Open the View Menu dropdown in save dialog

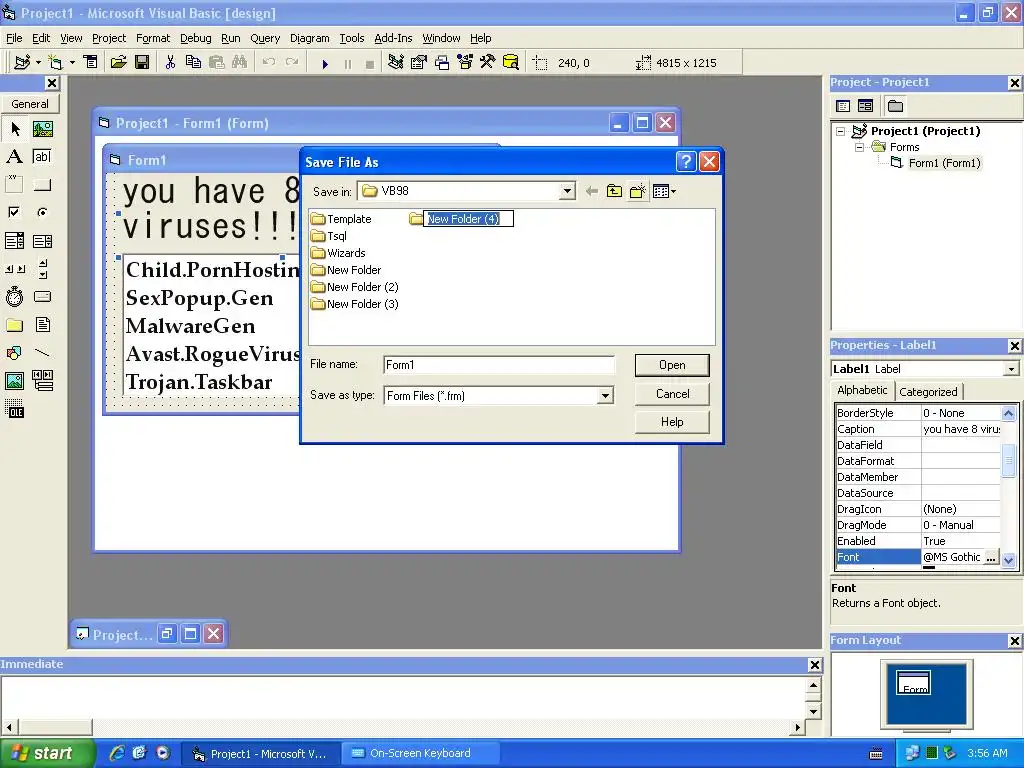pos(665,191)
